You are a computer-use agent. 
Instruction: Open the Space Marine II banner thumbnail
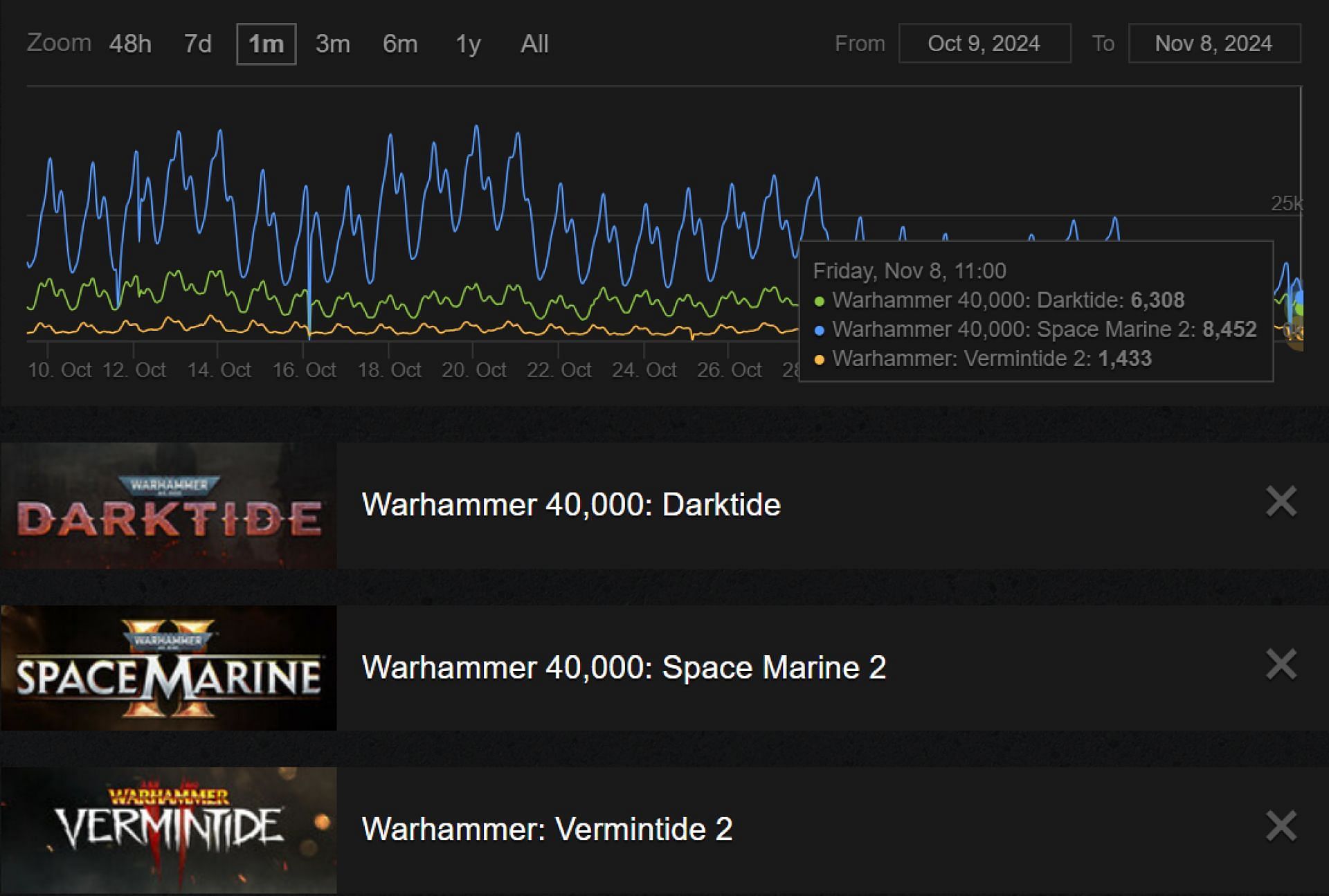click(x=168, y=668)
